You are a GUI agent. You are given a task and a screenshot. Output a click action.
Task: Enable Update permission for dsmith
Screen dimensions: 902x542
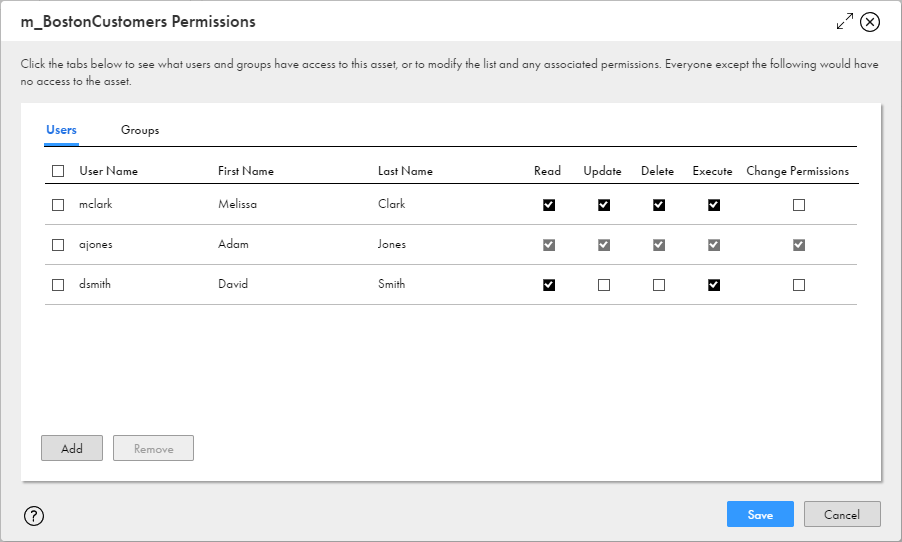(x=604, y=285)
